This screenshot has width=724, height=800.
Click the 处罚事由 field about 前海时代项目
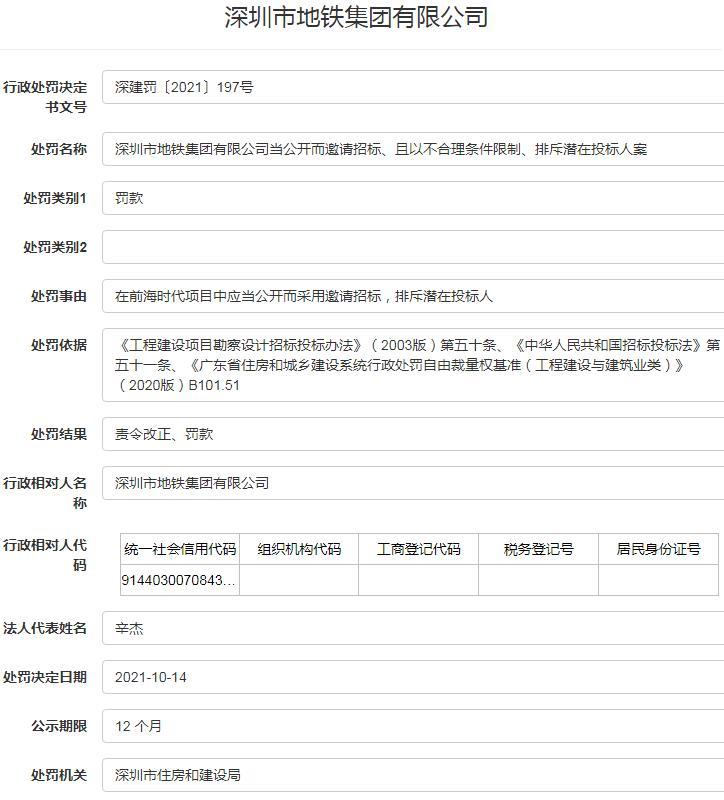tap(413, 296)
